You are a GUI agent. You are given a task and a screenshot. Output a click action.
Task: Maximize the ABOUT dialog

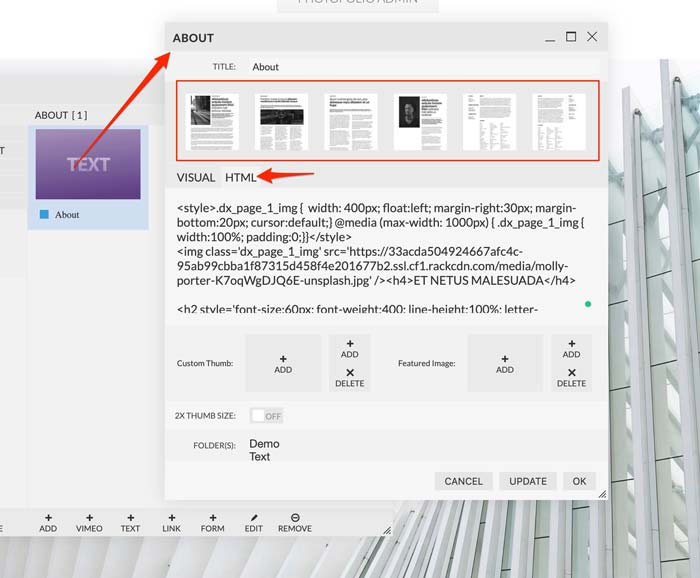(571, 37)
